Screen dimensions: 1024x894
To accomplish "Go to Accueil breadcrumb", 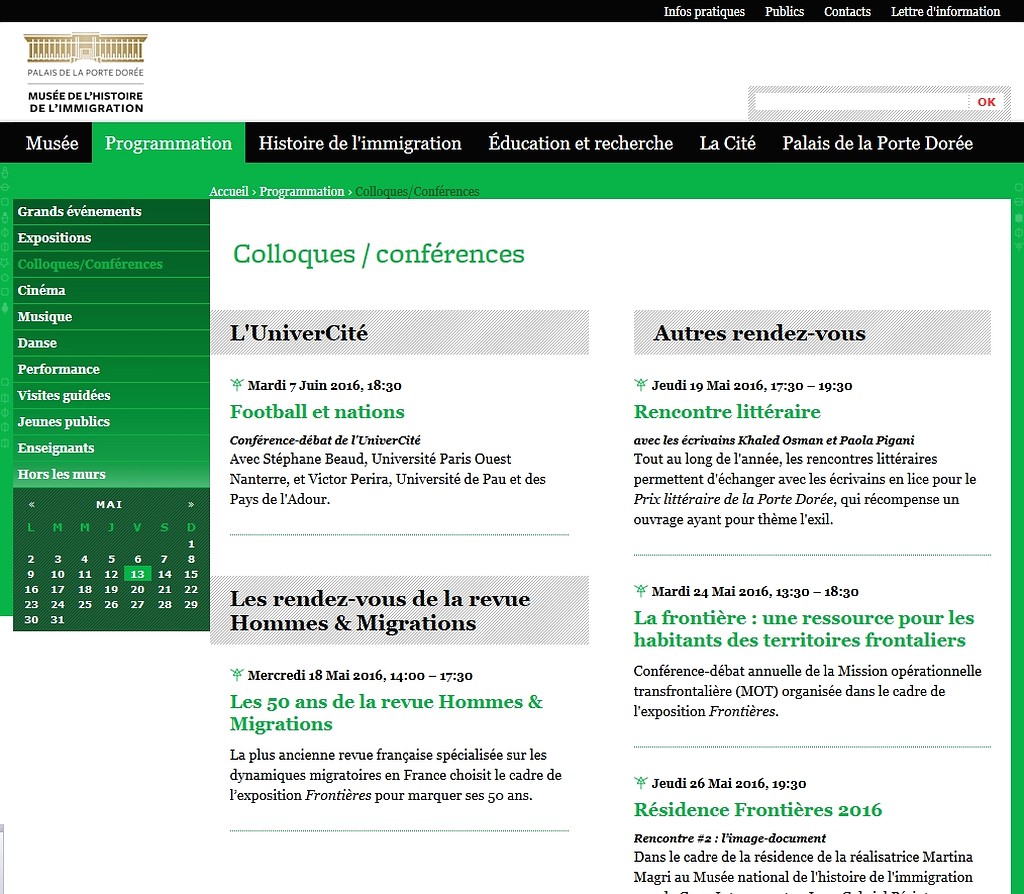I will pos(229,191).
